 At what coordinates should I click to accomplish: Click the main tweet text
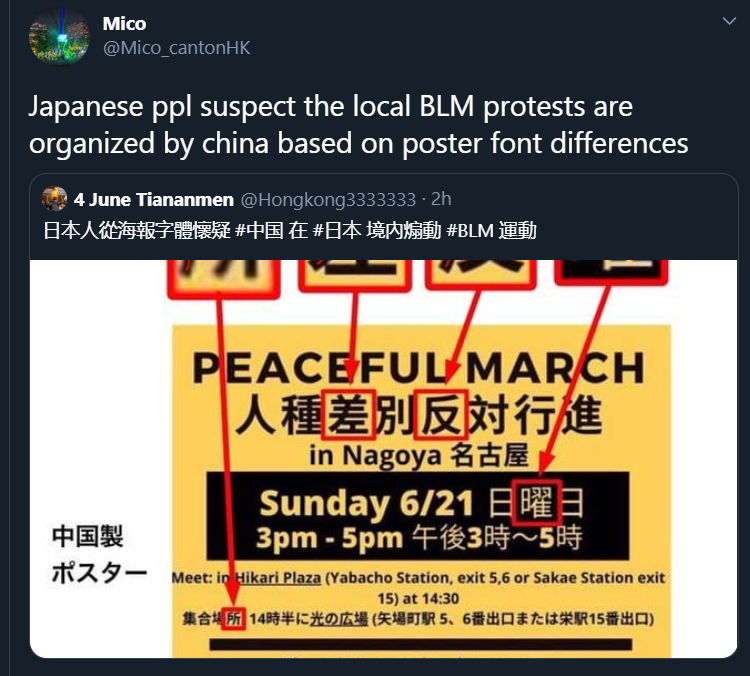coord(359,124)
